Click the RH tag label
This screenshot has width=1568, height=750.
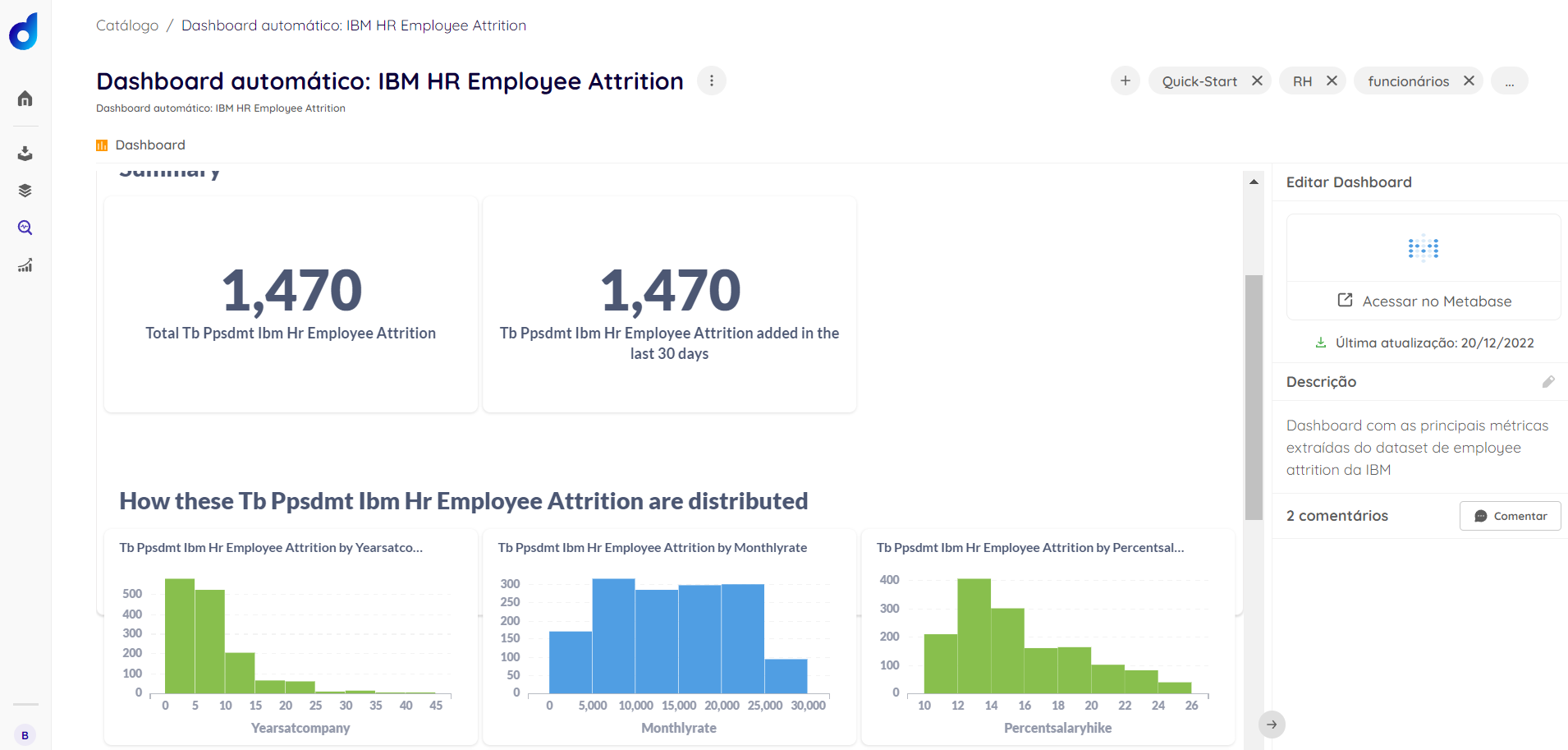pyautogui.click(x=1302, y=81)
